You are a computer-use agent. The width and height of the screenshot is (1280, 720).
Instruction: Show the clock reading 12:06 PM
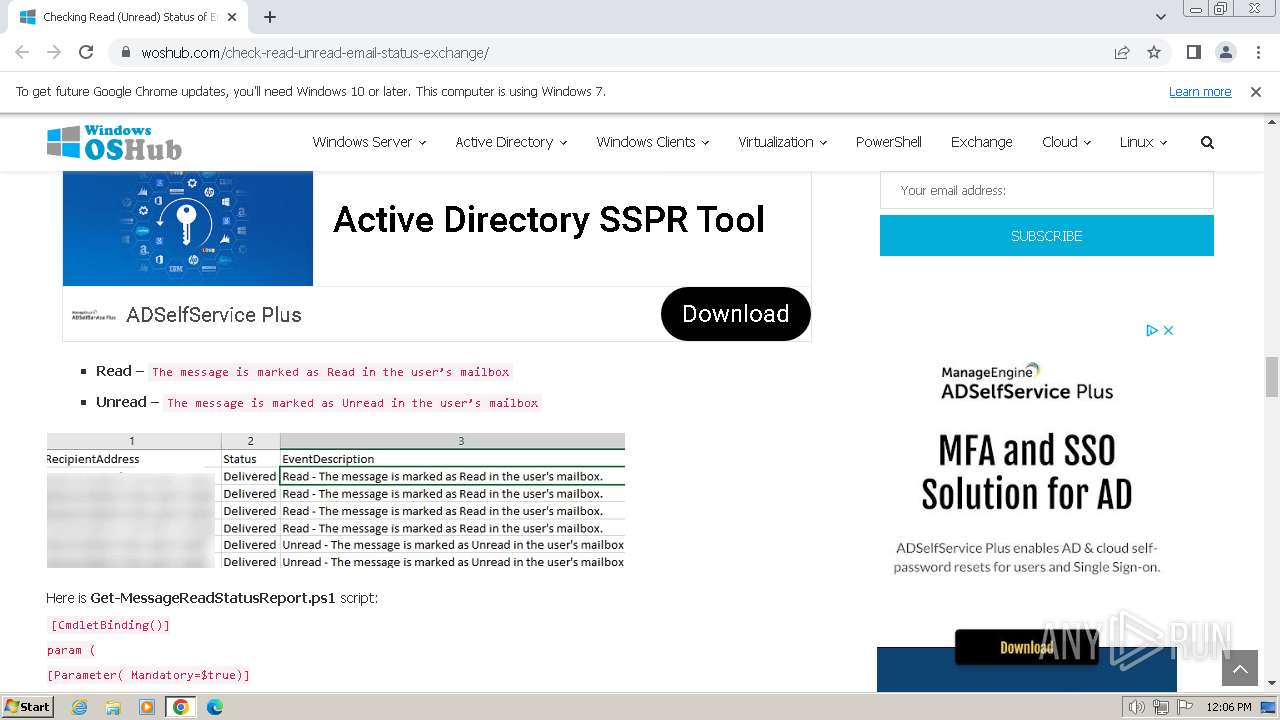(x=1229, y=707)
